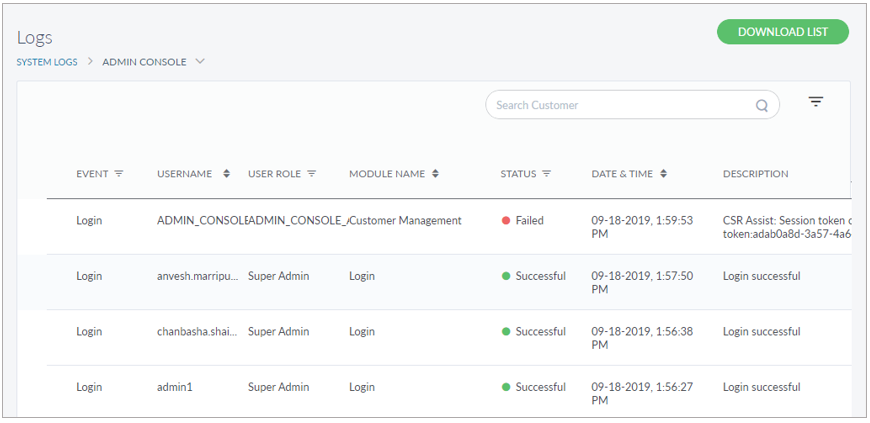Select the chanbasha.shai username entry
This screenshot has width=870, height=423.
(197, 331)
